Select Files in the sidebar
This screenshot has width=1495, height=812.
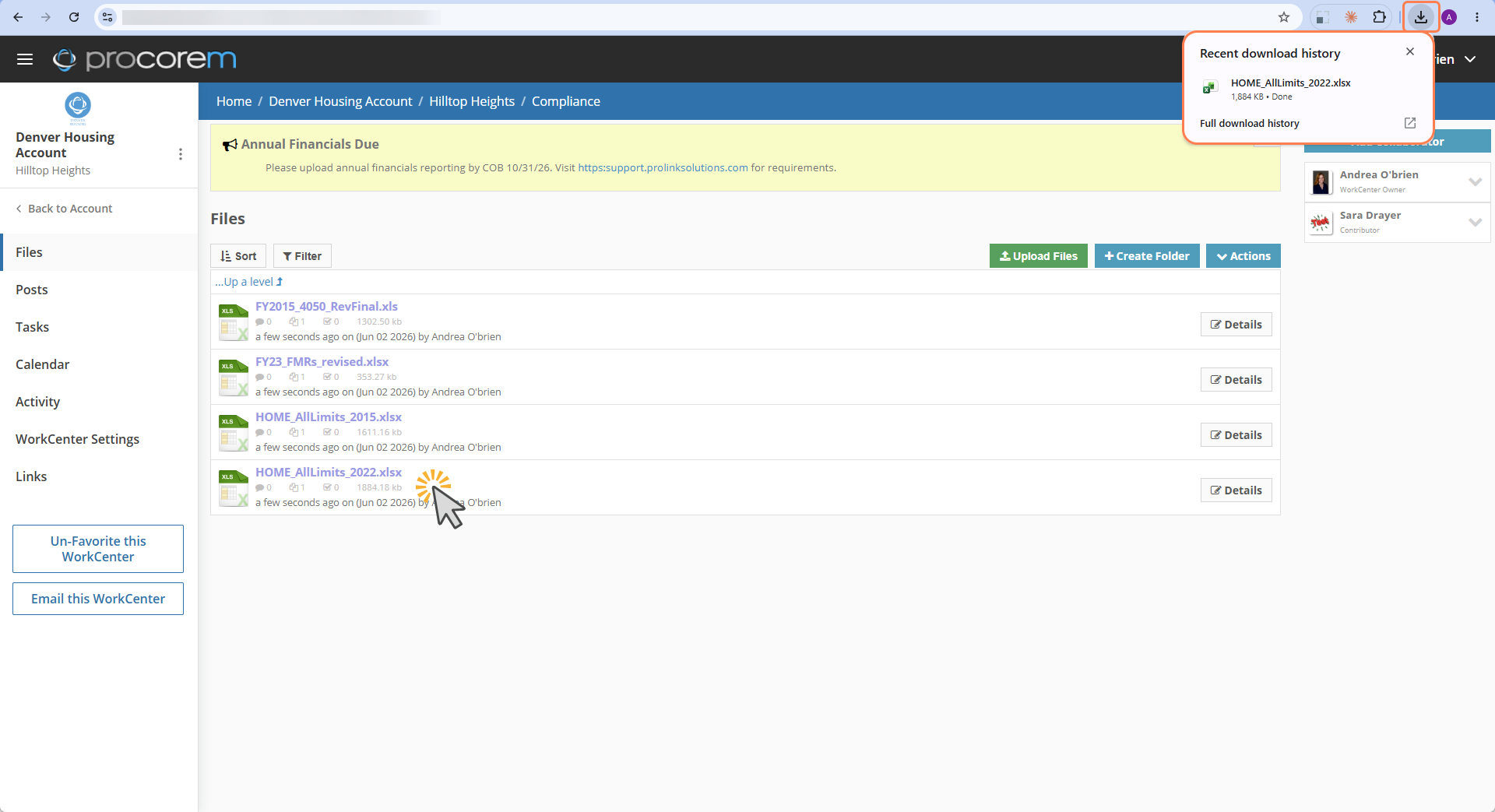(99, 252)
